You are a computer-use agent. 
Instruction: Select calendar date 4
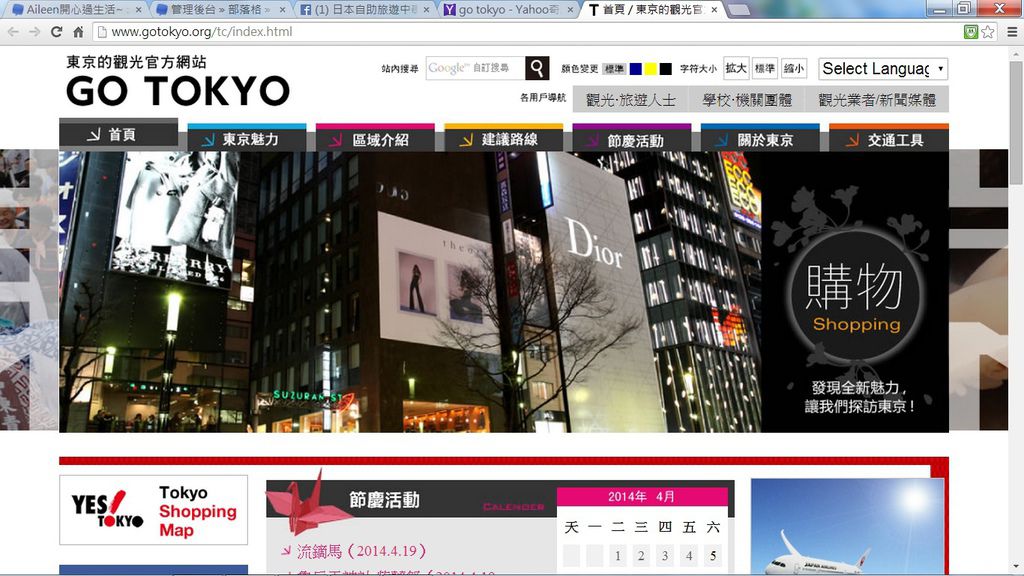pyautogui.click(x=689, y=556)
